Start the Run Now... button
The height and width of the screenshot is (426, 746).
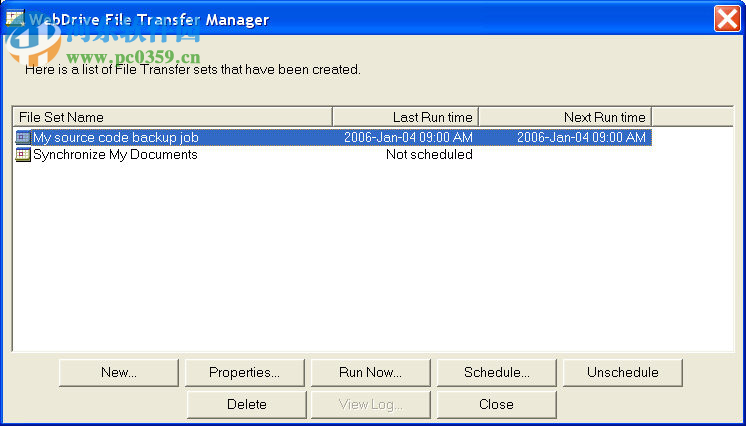pyautogui.click(x=371, y=372)
